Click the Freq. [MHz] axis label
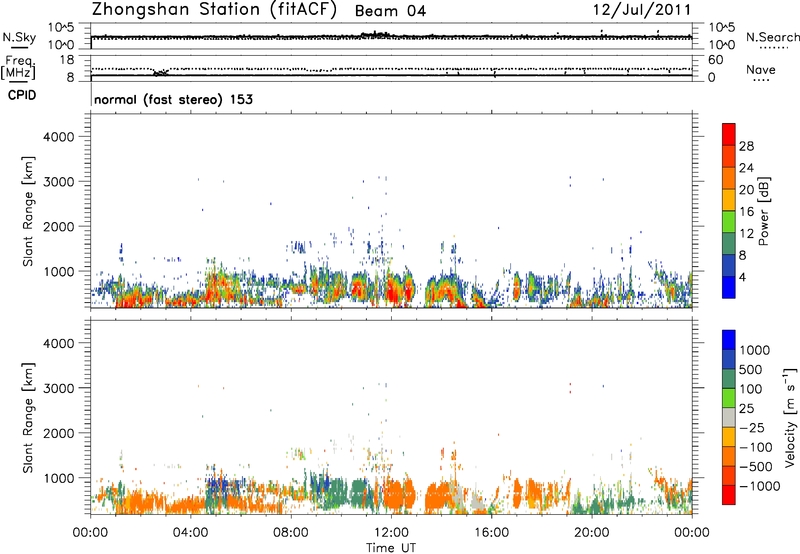Viewport: 800px width, 554px height. [x=18, y=67]
